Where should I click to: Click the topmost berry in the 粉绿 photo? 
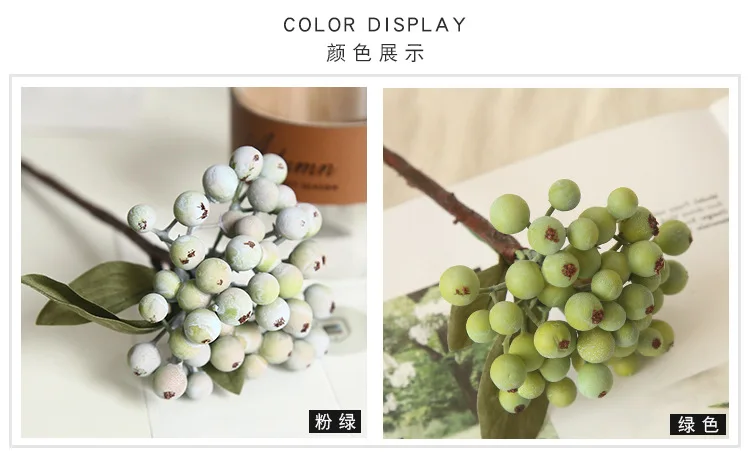tap(246, 163)
